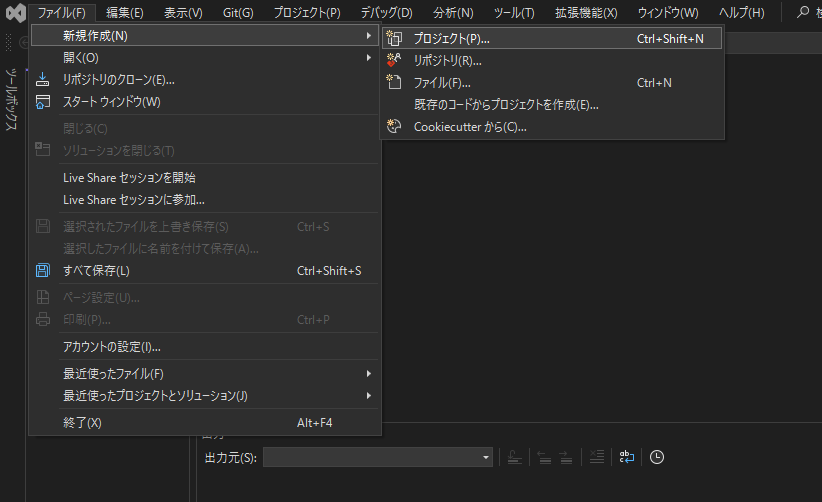Choose 開く(O) menu entry
822x502 pixels.
tap(204, 58)
